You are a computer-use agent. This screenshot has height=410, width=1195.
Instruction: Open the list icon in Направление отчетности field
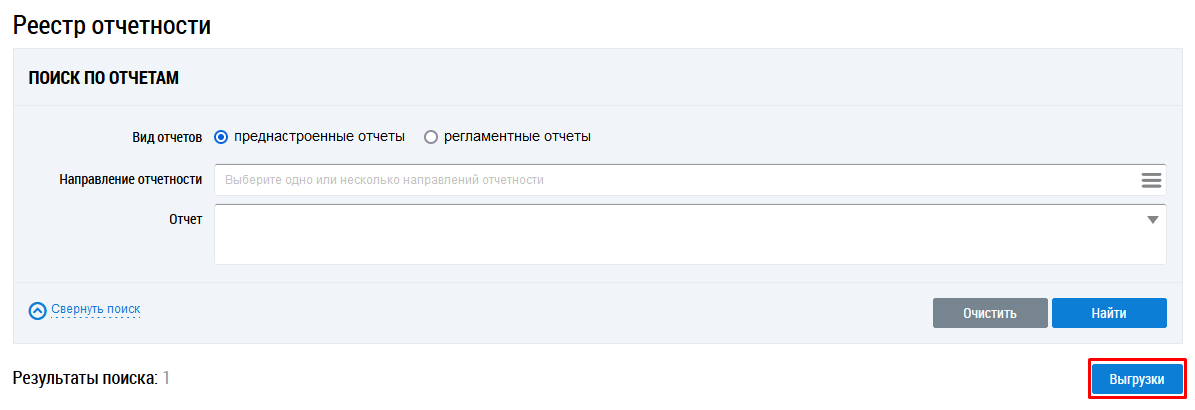coord(1151,180)
